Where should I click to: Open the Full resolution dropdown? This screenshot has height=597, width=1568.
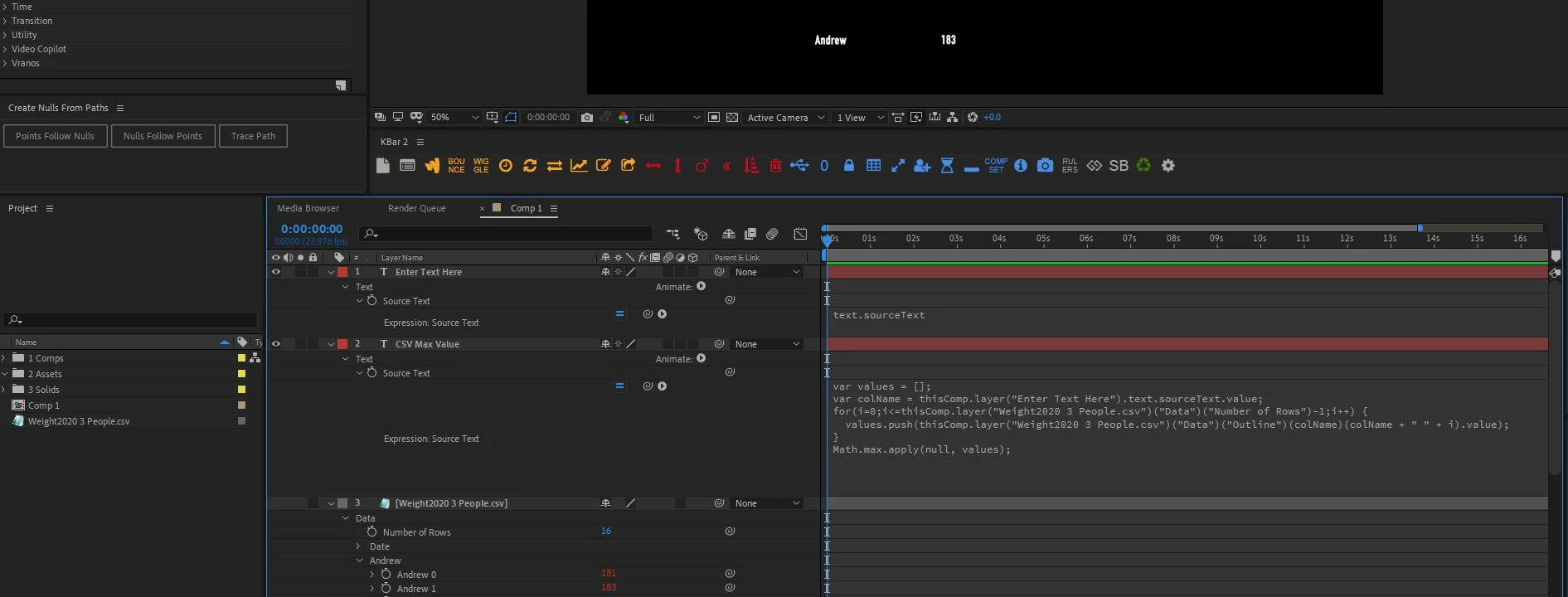click(x=669, y=118)
